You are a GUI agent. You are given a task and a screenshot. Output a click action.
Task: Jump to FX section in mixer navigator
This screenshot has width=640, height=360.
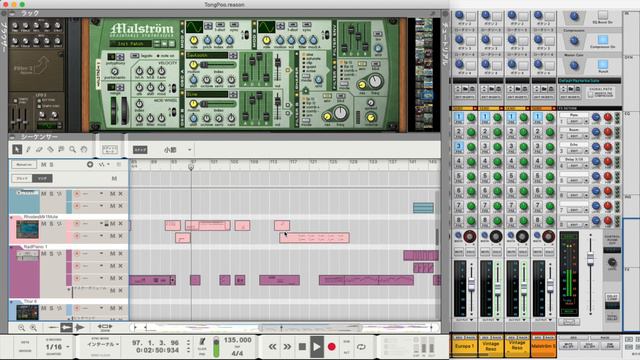coord(627,269)
